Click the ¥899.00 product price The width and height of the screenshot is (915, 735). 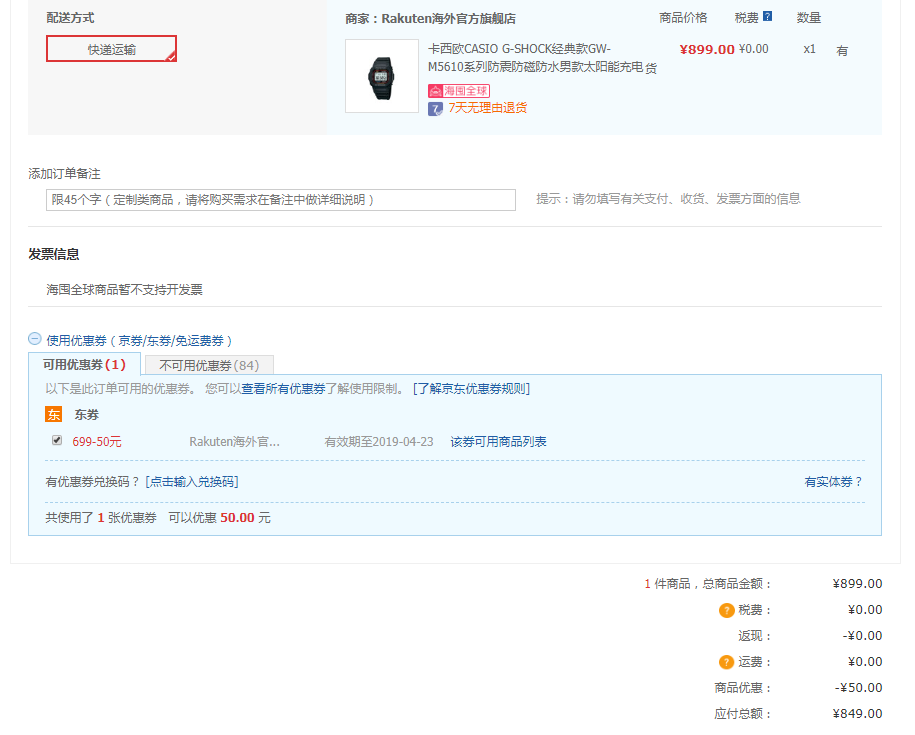pos(707,50)
